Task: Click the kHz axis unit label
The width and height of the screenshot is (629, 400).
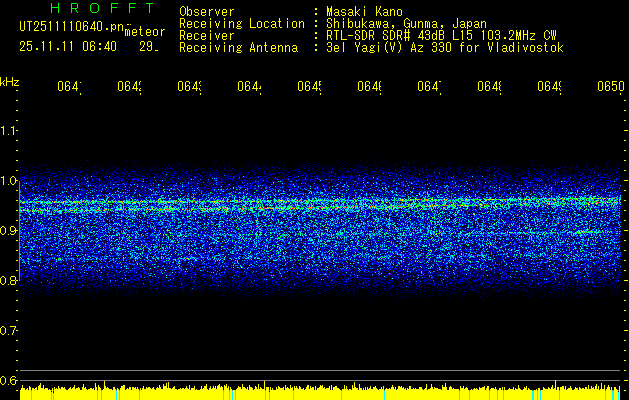Action: click(x=9, y=80)
